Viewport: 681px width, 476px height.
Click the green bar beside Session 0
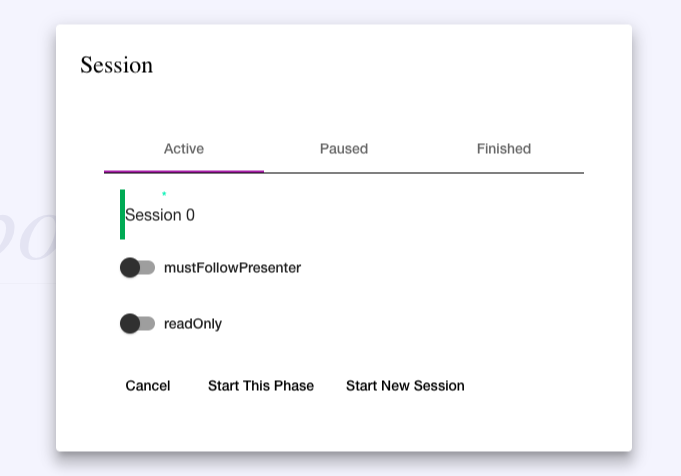click(x=122, y=214)
